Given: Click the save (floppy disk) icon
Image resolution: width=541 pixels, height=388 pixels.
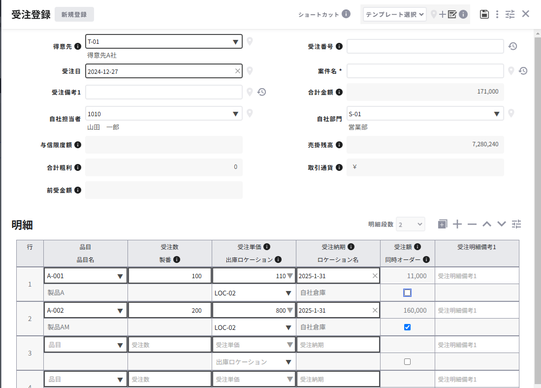Looking at the screenshot, I should (484, 14).
